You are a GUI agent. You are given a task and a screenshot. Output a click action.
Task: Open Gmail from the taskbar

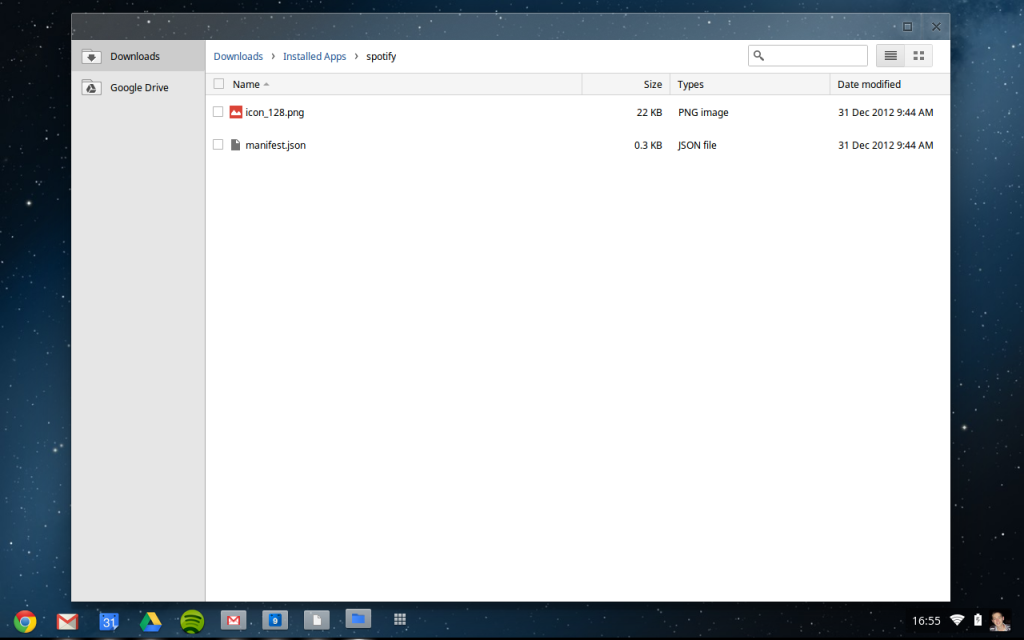pos(66,620)
